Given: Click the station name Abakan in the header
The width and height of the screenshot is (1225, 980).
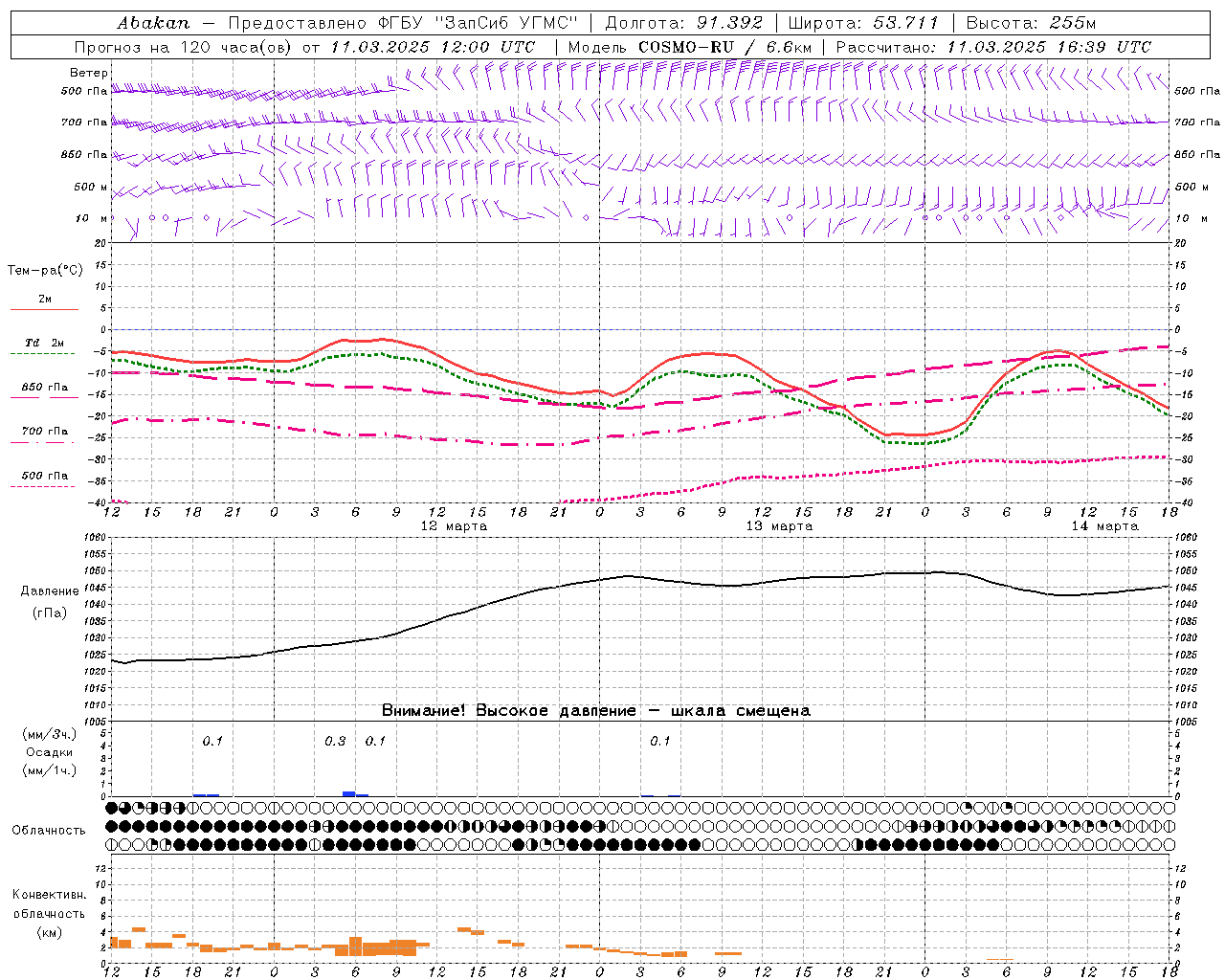Looking at the screenshot, I should [x=153, y=23].
